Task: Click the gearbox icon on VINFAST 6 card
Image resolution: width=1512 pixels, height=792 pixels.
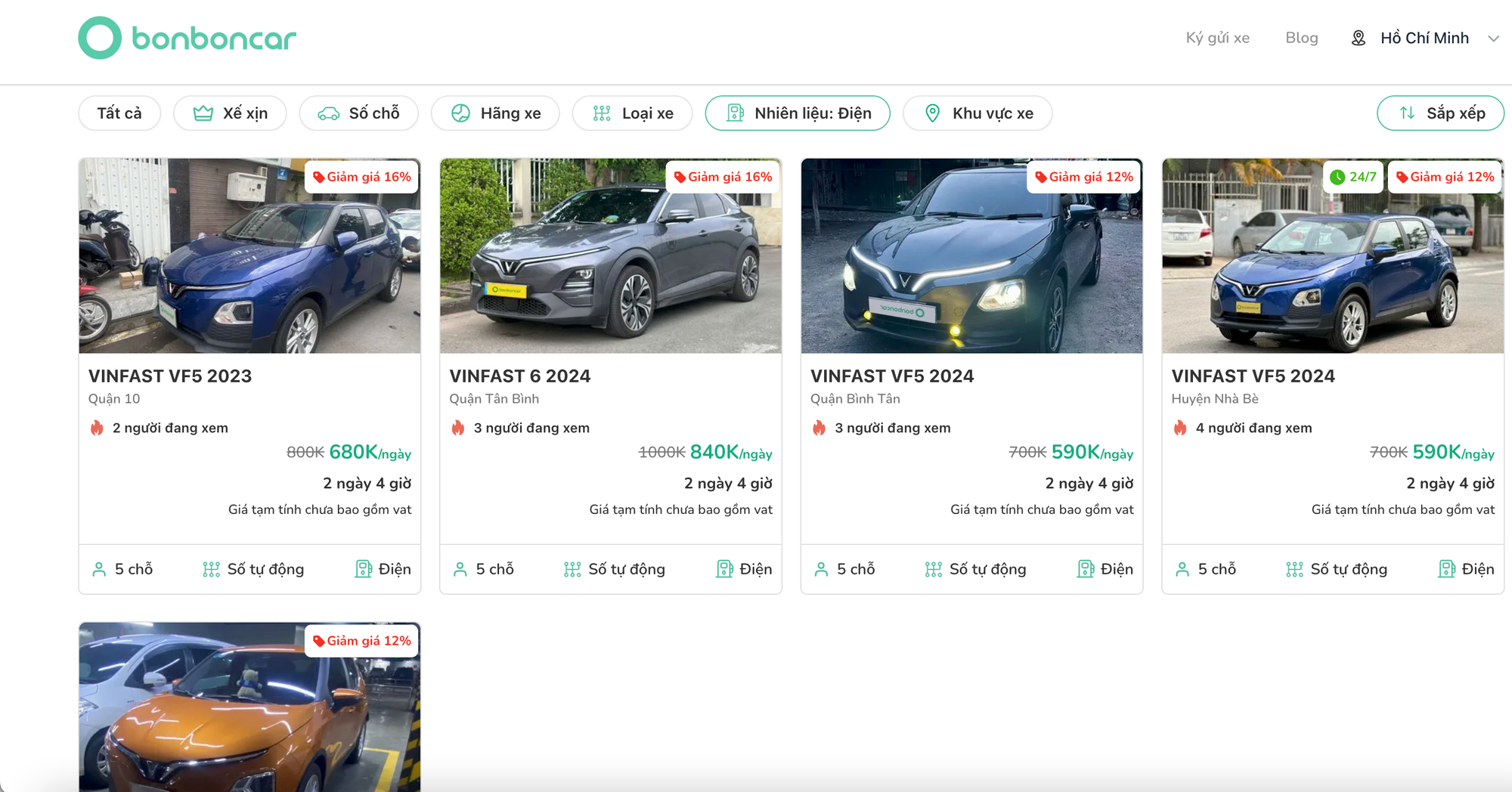Action: coord(573,569)
